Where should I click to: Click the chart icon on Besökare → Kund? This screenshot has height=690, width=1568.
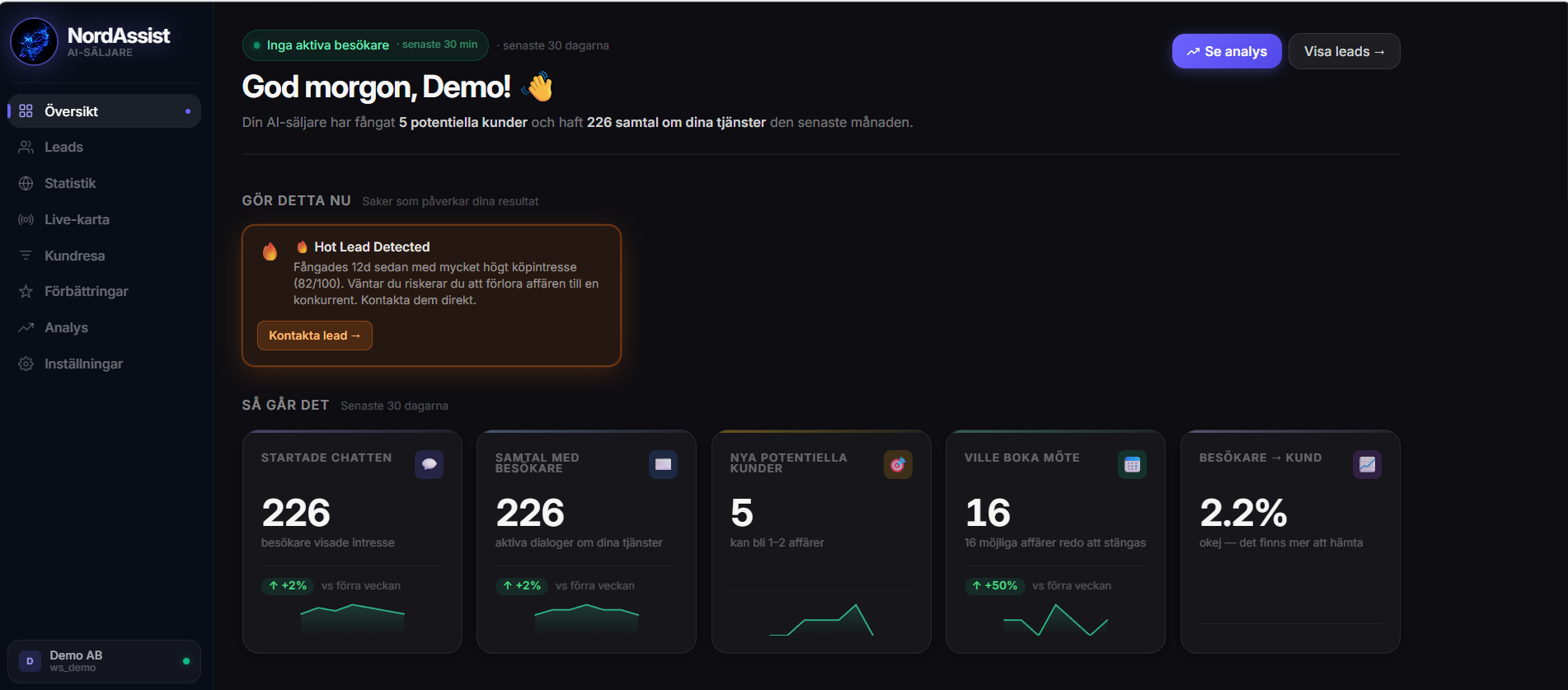click(x=1367, y=464)
